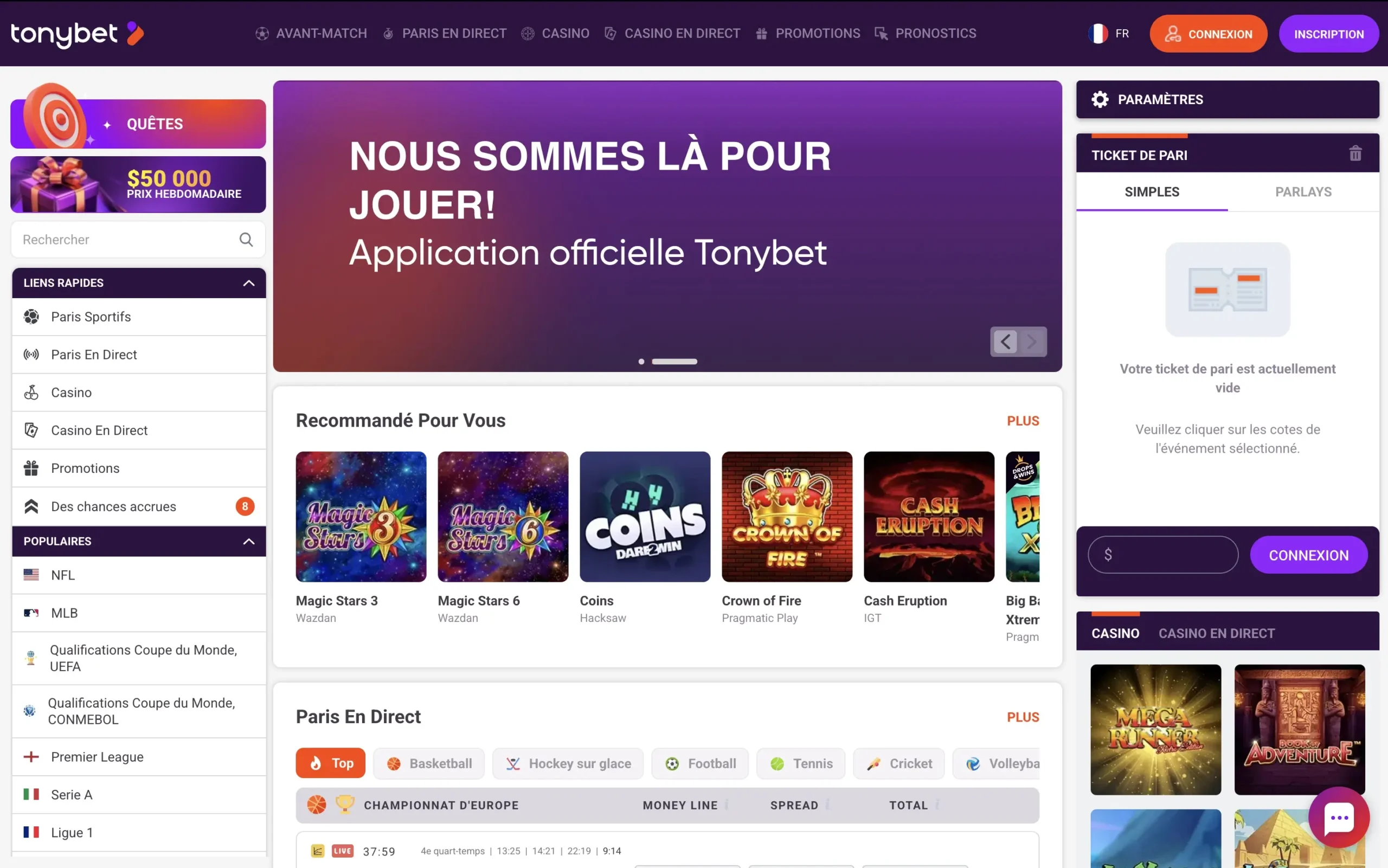
Task: Click the Inscription button
Action: (1329, 34)
